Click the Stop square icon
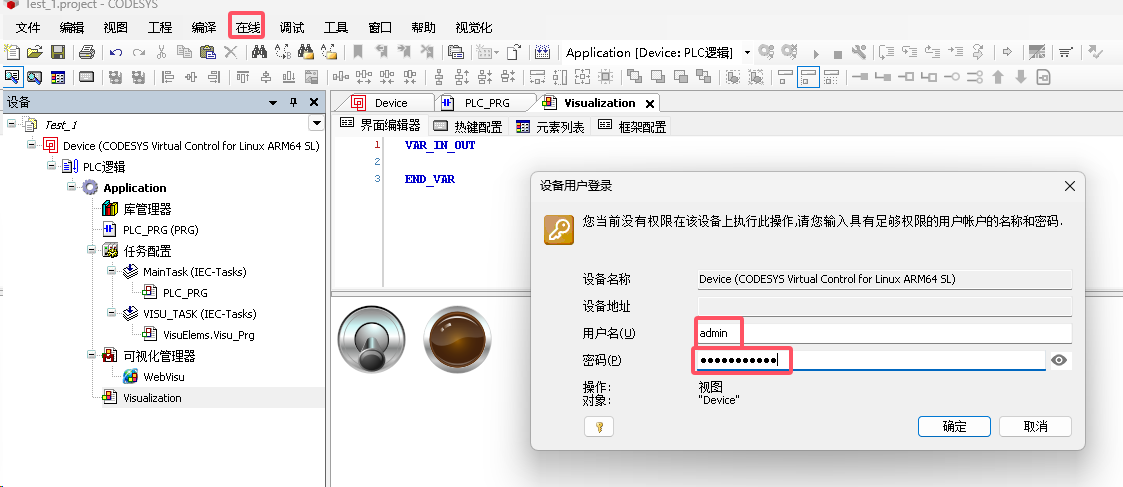This screenshot has width=1123, height=487. 837,53
